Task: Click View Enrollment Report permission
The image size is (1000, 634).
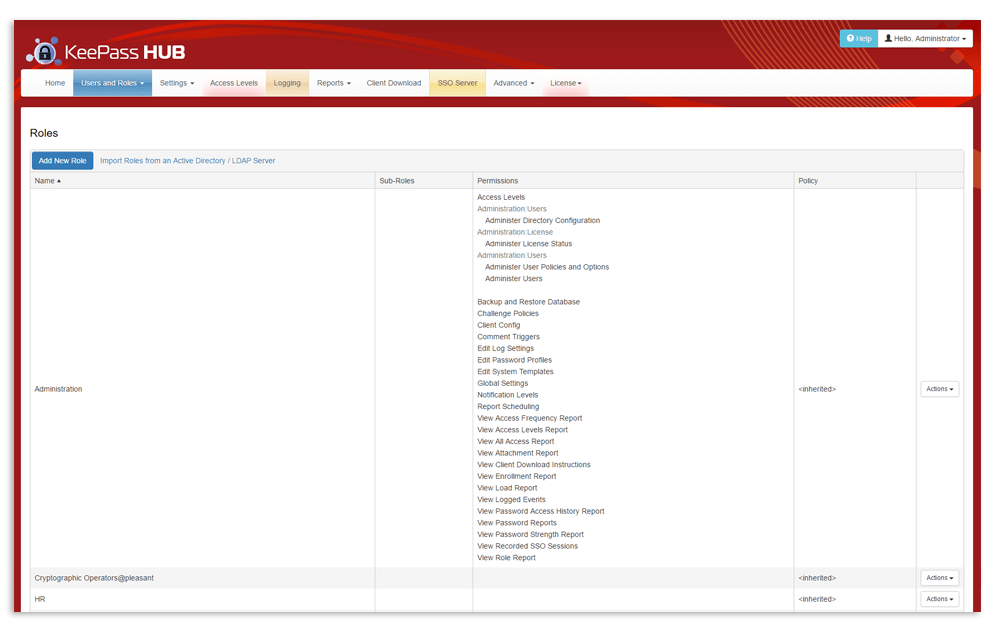Action: (517, 476)
